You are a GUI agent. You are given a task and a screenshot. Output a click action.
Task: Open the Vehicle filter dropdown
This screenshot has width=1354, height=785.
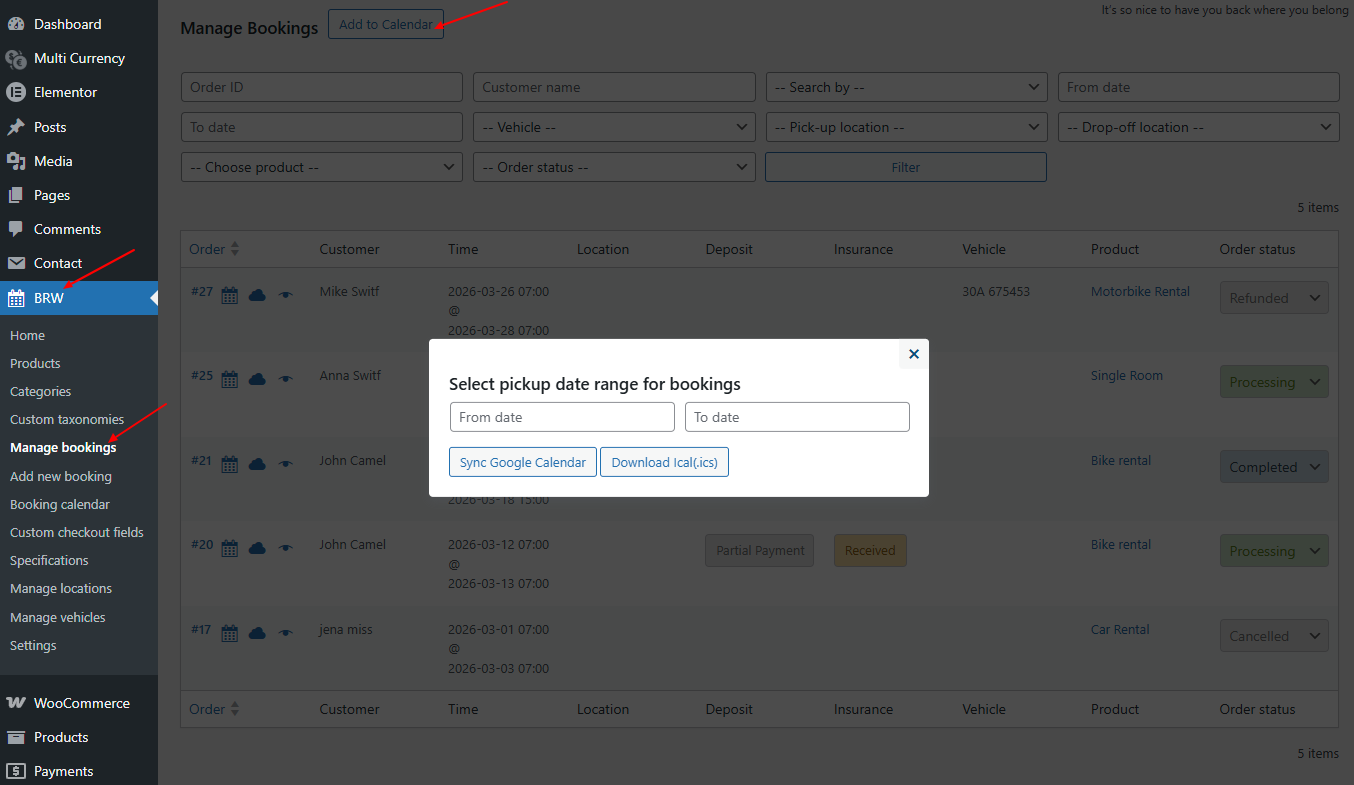[614, 127]
